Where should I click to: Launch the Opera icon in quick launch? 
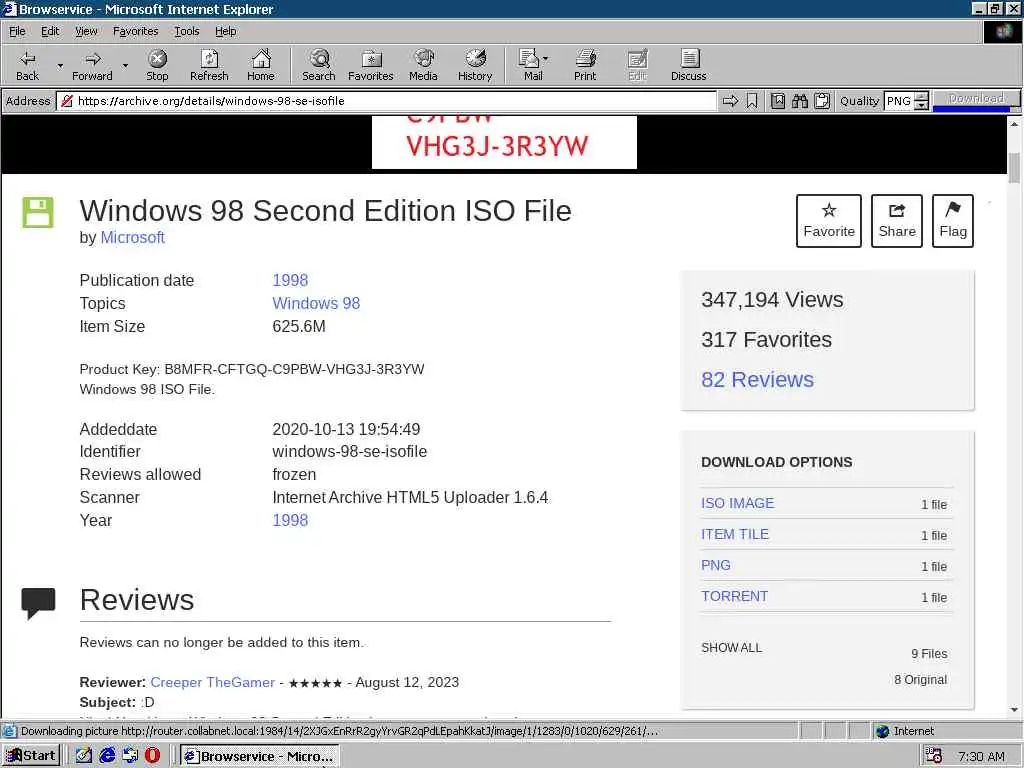(152, 755)
